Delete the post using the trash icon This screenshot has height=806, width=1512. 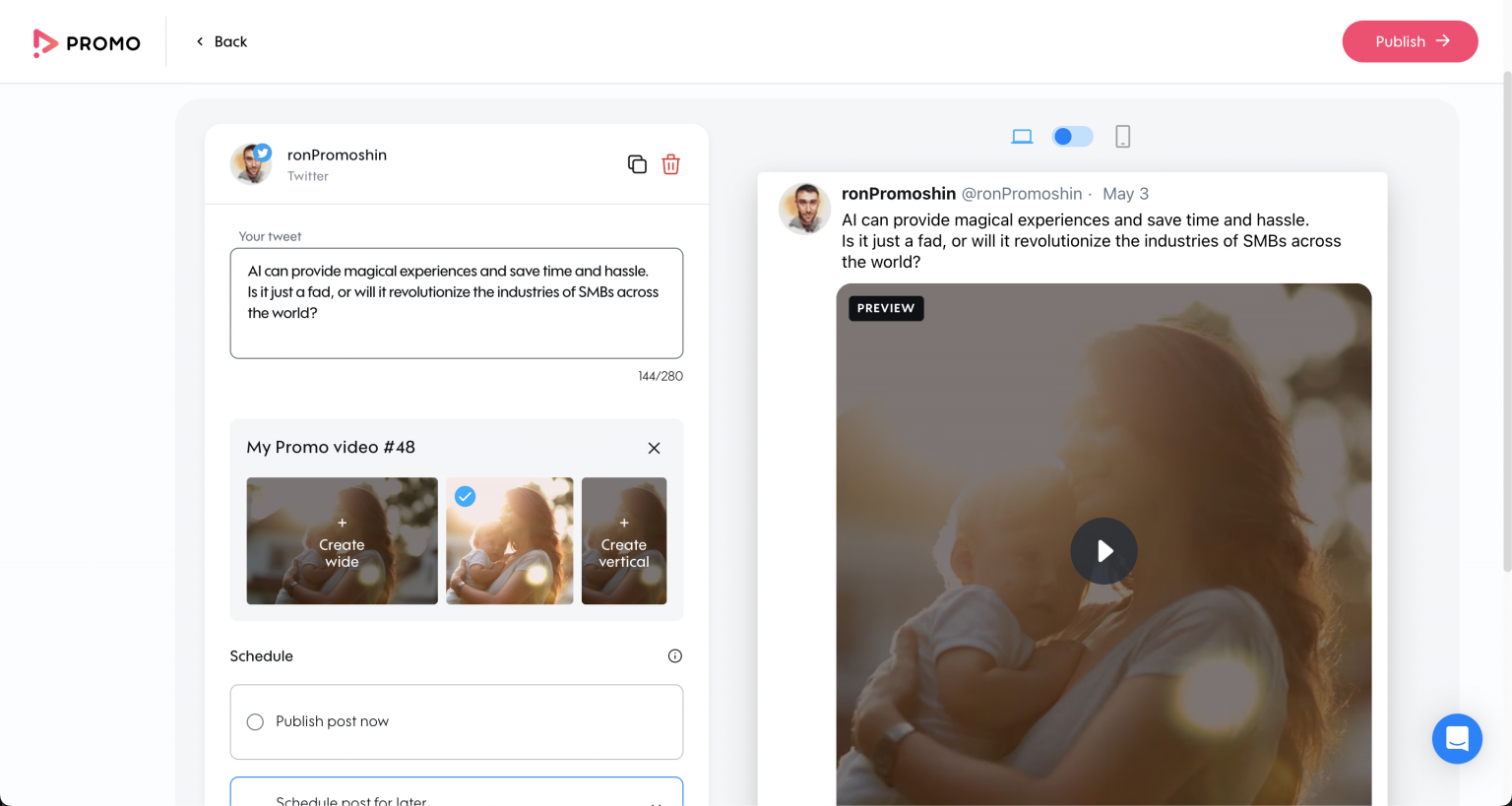tap(670, 164)
